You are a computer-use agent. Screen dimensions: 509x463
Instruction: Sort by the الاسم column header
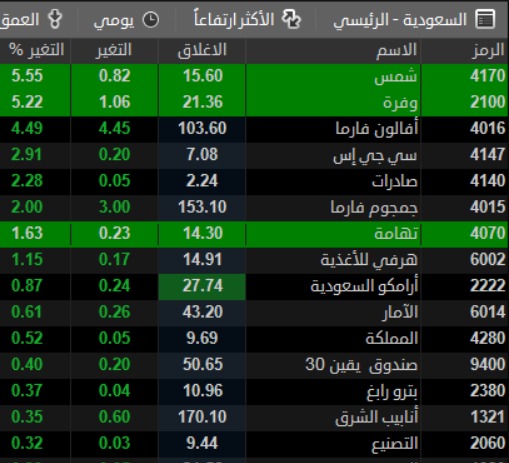pyautogui.click(x=396, y=51)
